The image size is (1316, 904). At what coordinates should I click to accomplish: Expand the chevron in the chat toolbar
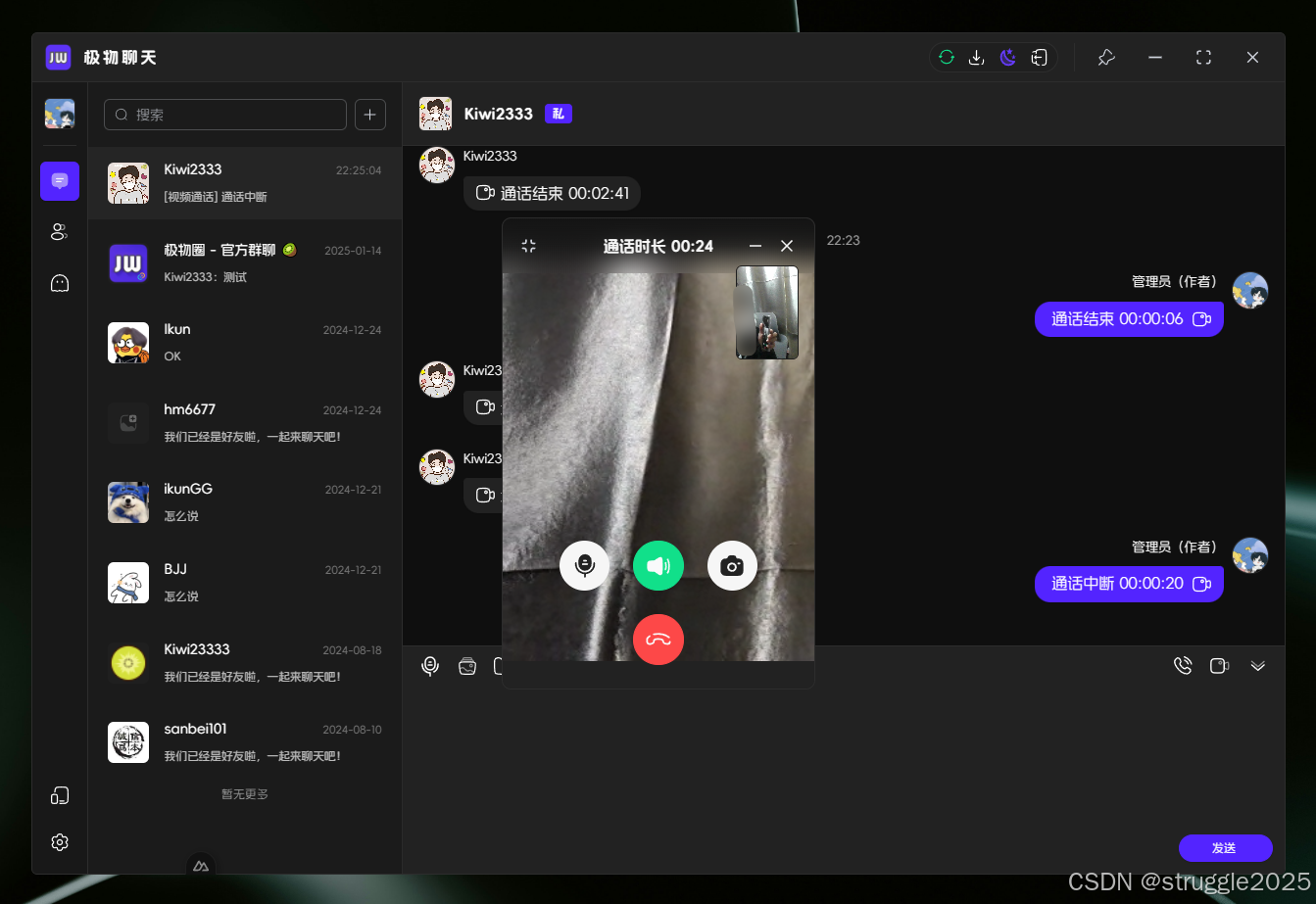point(1258,666)
